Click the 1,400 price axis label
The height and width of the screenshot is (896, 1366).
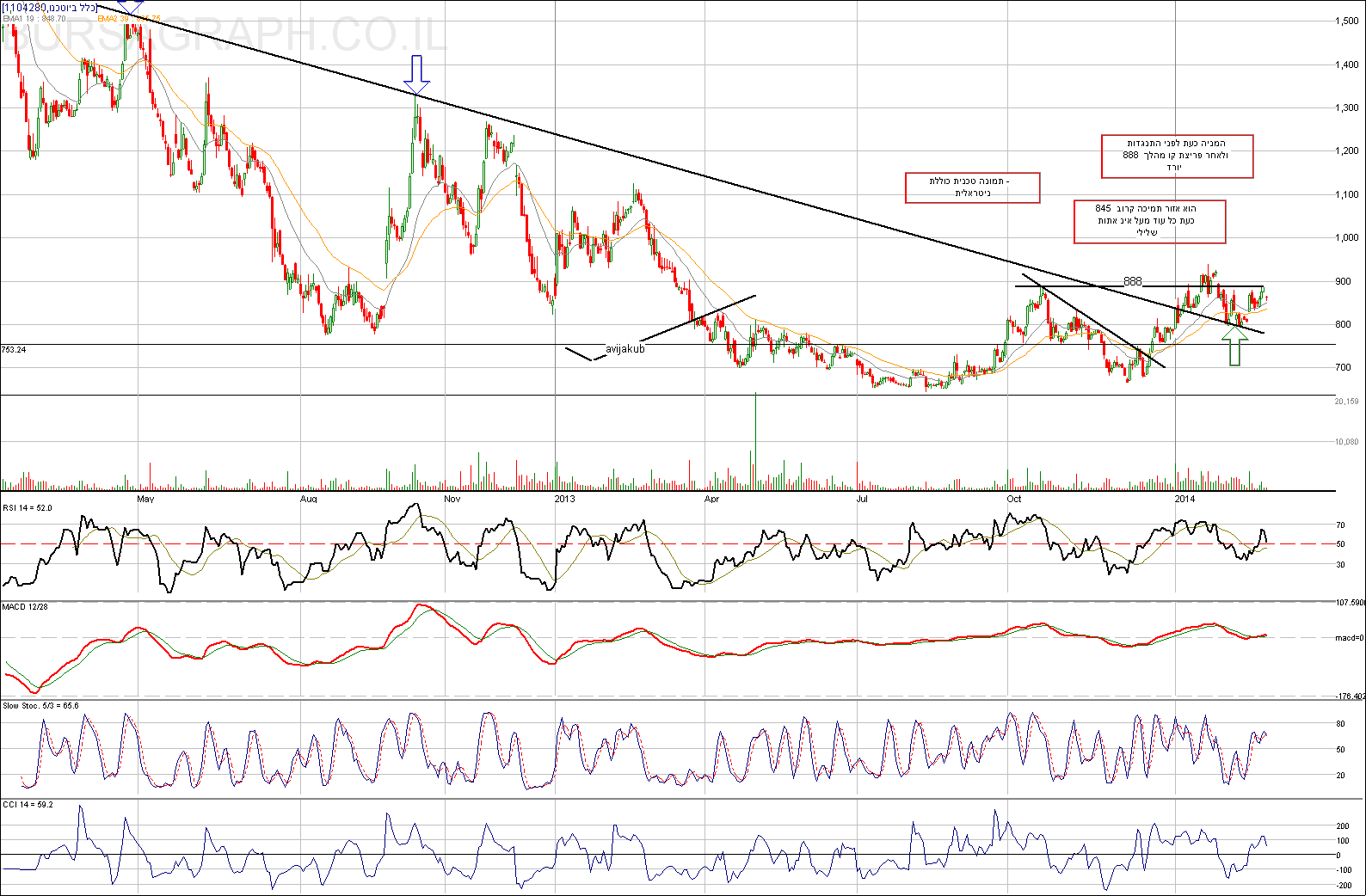click(1348, 64)
